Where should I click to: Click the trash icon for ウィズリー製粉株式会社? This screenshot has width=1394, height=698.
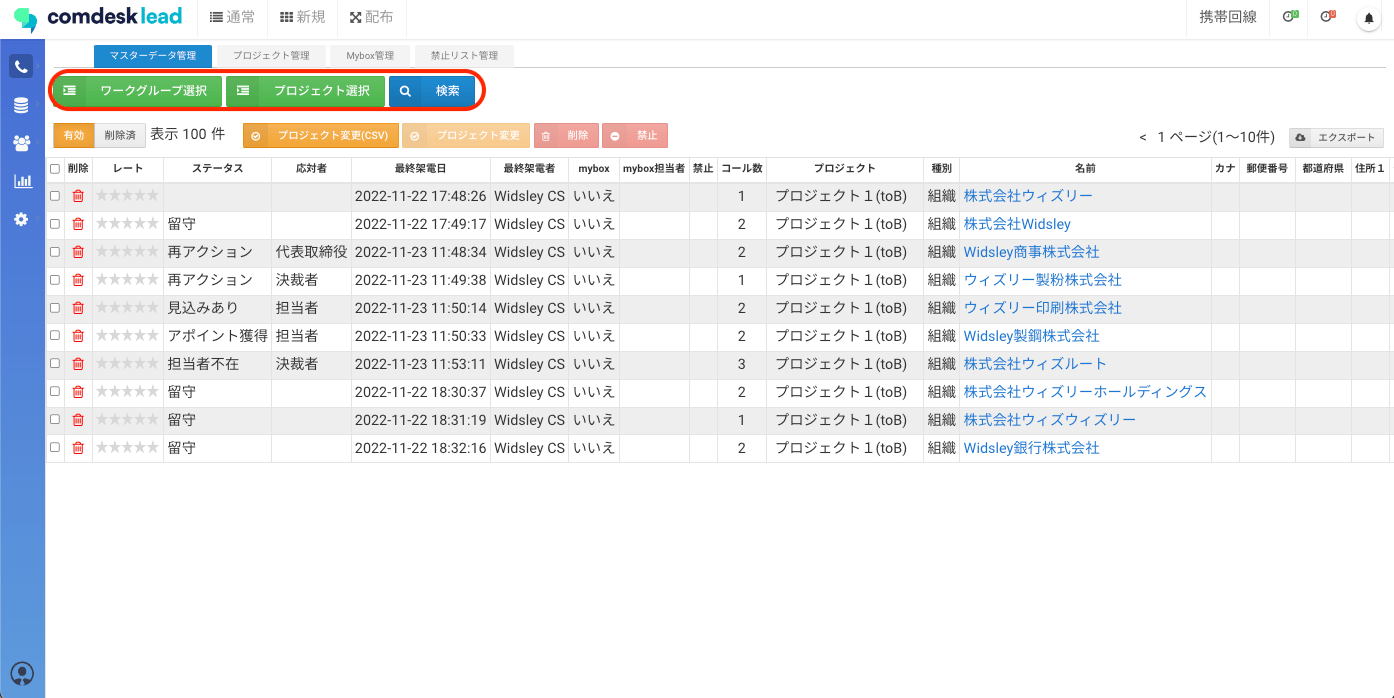[x=78, y=280]
